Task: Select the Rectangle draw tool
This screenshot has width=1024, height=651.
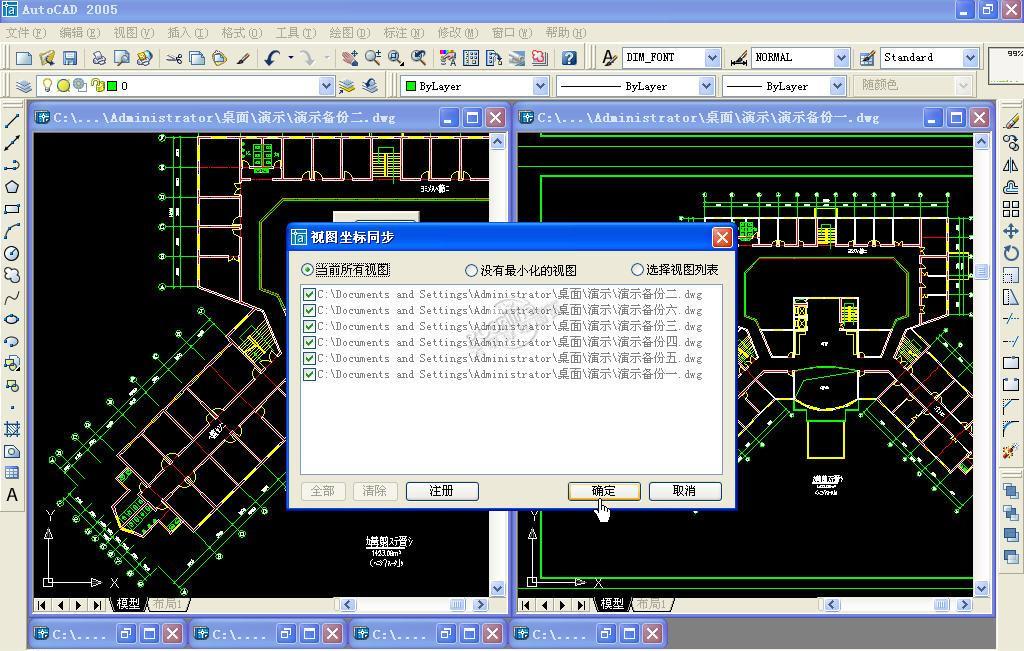Action: point(12,209)
